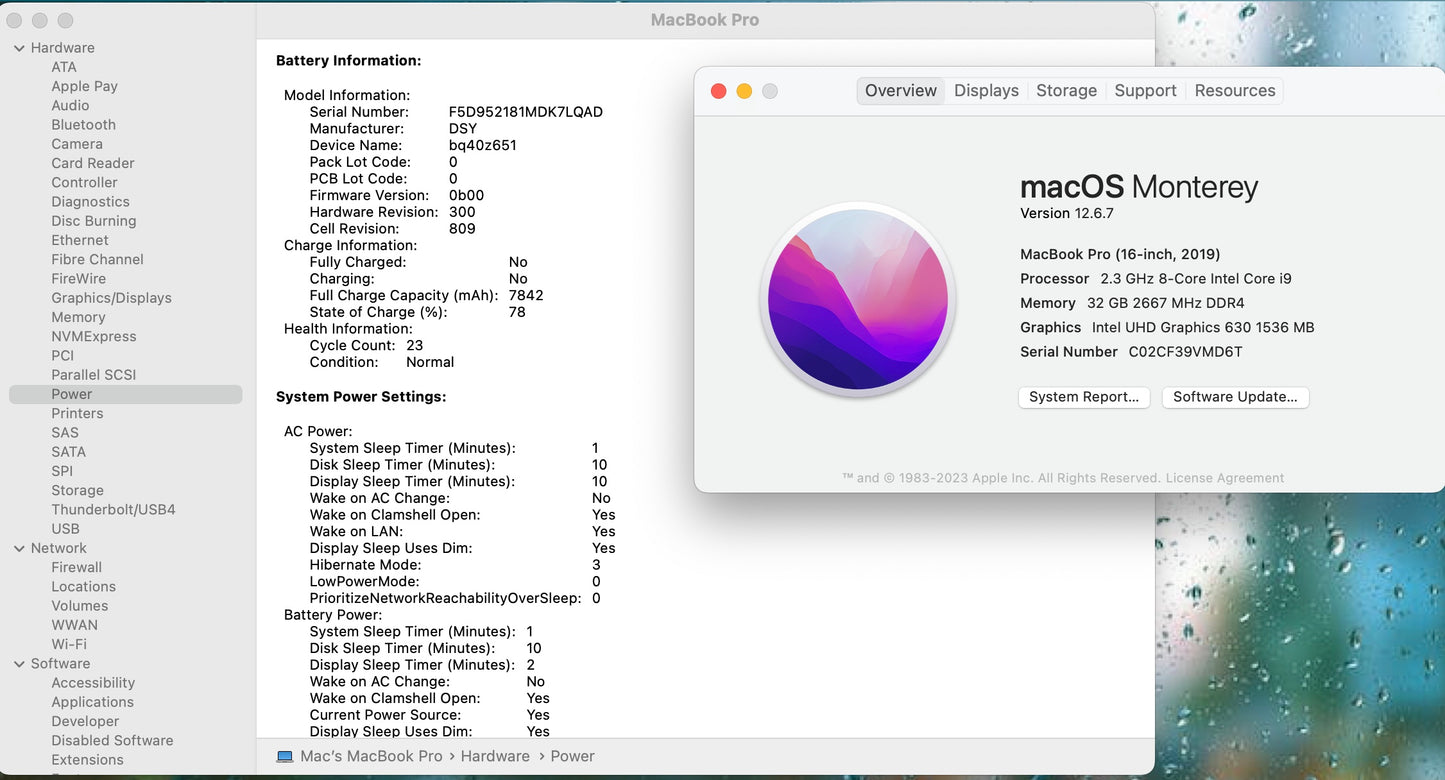The height and width of the screenshot is (780, 1445).
Task: Select Bluetooth in the Hardware list
Action: pyautogui.click(x=83, y=125)
